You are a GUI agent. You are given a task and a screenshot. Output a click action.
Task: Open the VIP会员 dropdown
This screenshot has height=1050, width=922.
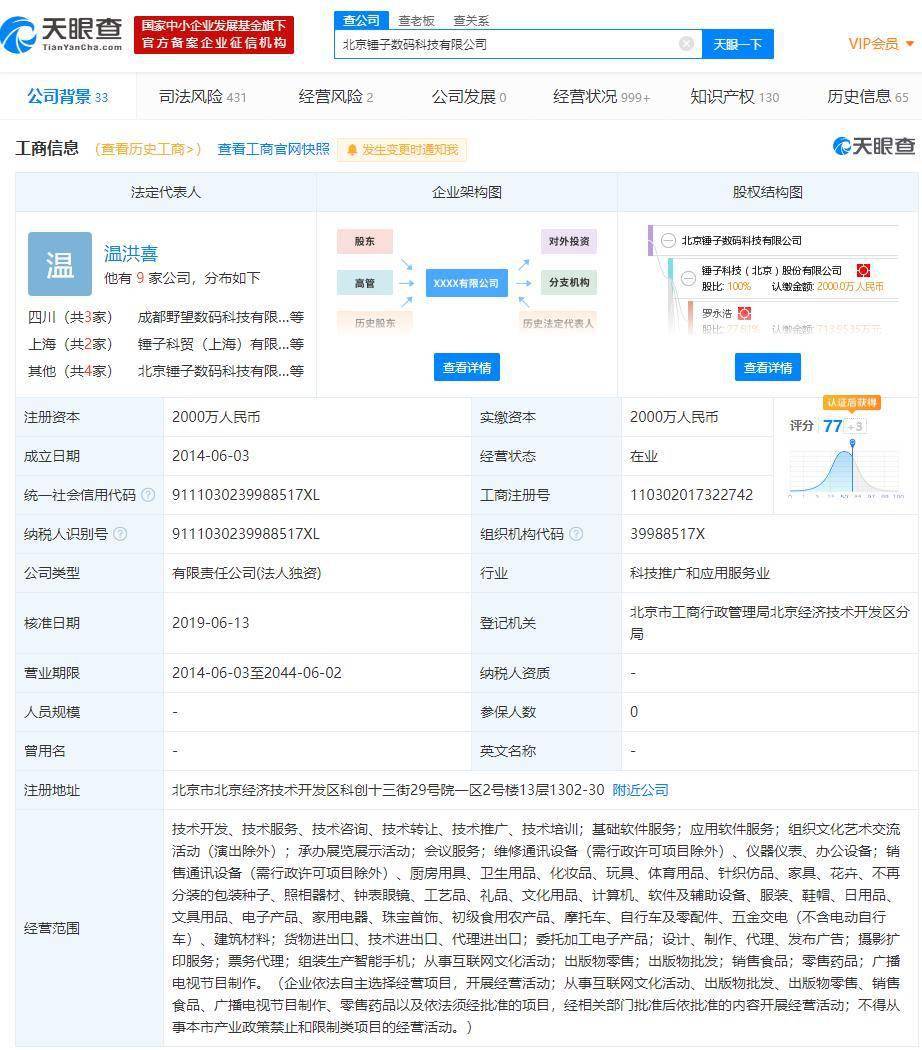[875, 44]
